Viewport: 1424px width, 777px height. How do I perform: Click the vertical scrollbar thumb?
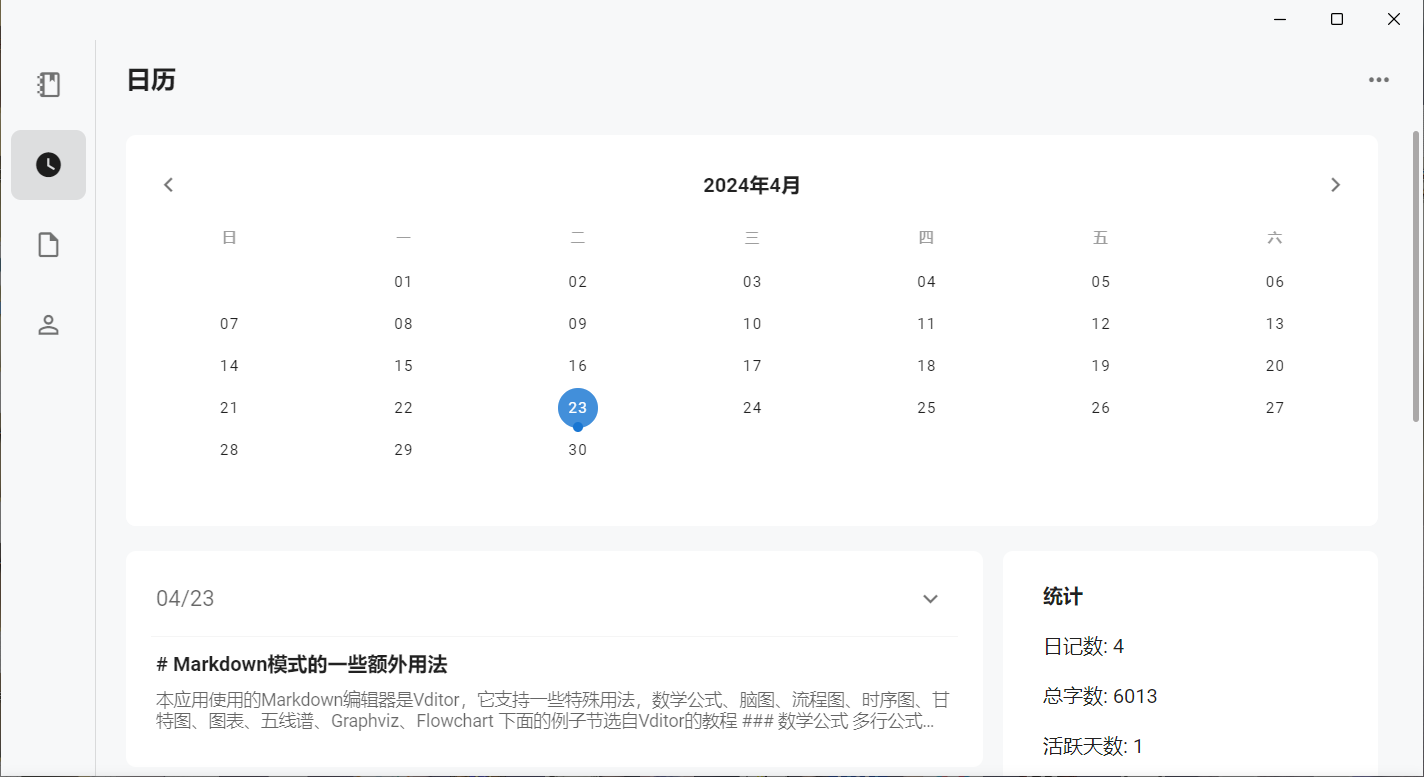(x=1415, y=276)
